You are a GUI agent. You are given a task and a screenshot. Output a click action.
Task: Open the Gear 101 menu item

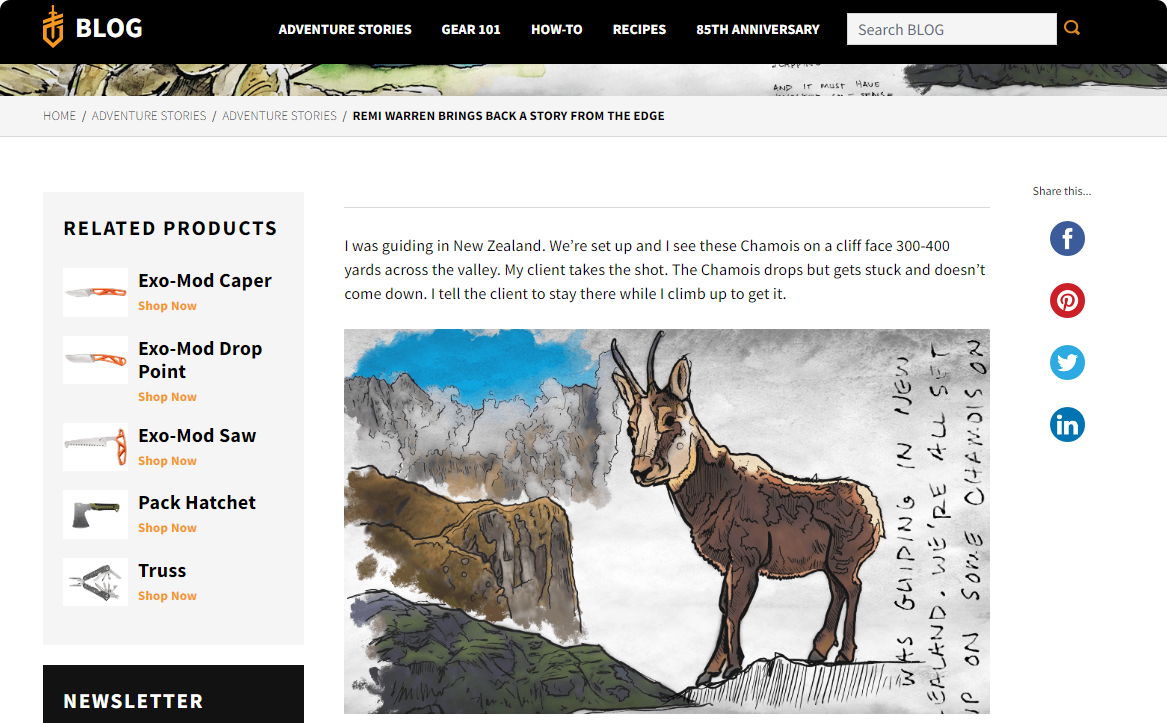(x=471, y=30)
